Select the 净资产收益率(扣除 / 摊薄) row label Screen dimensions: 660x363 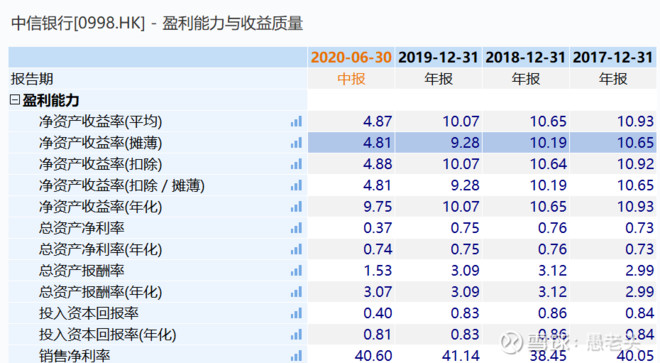tap(122, 185)
